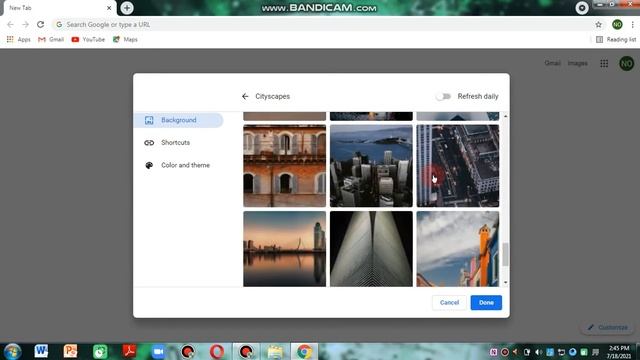The width and height of the screenshot is (640, 360).
Task: Click the dialog scrollbar thumb
Action: click(x=505, y=254)
